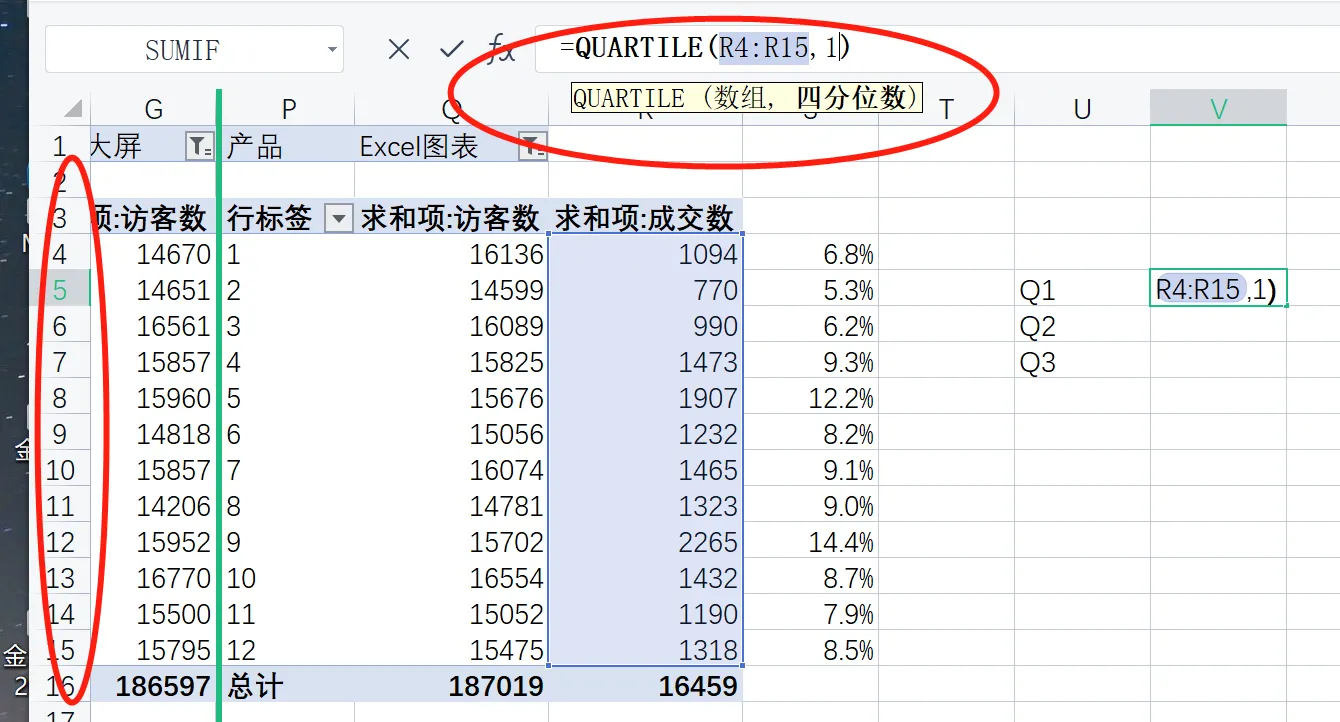Screen dimensions: 1340x722
Task: Select the 总计 total row label
Action: pos(289,686)
